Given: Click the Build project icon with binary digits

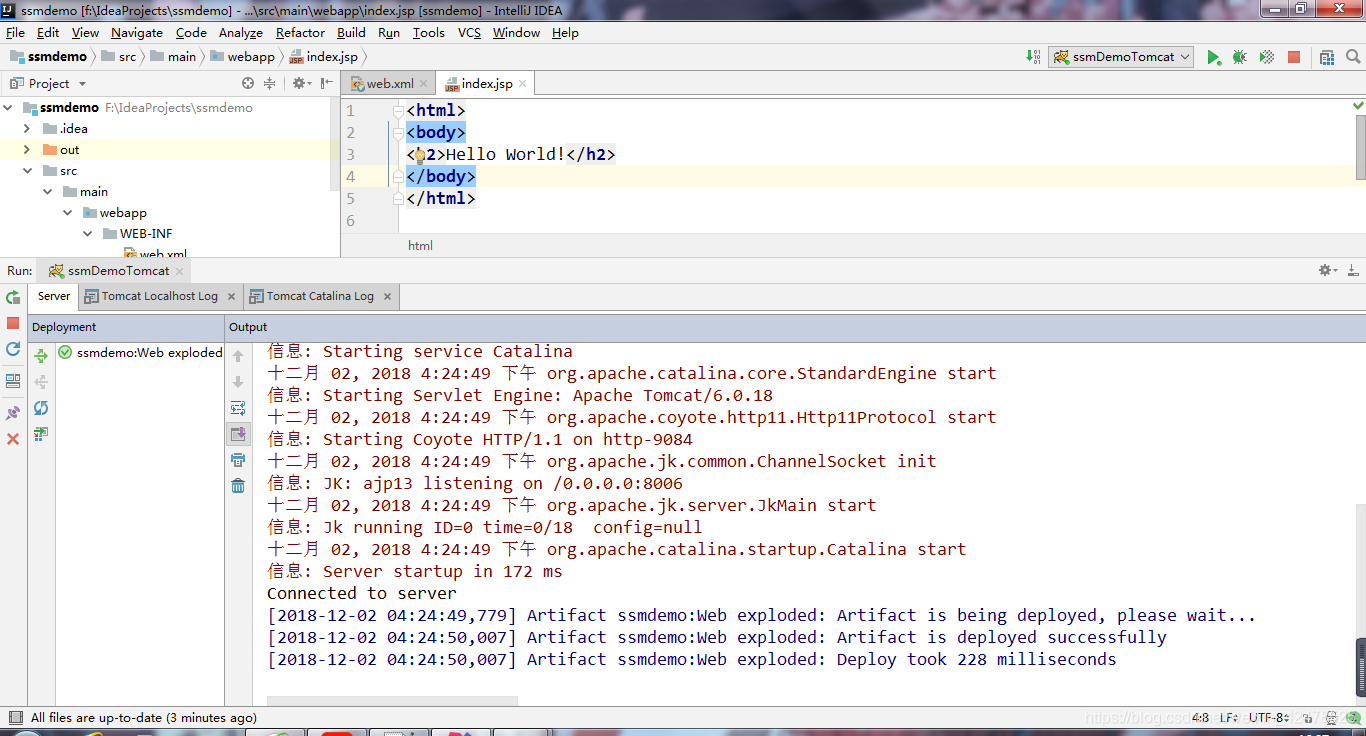Looking at the screenshot, I should pos(1033,57).
